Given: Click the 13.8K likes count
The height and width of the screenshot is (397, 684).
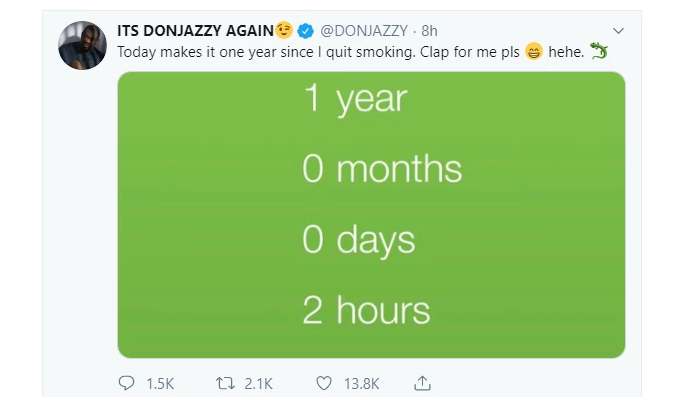Looking at the screenshot, I should pyautogui.click(x=362, y=384).
